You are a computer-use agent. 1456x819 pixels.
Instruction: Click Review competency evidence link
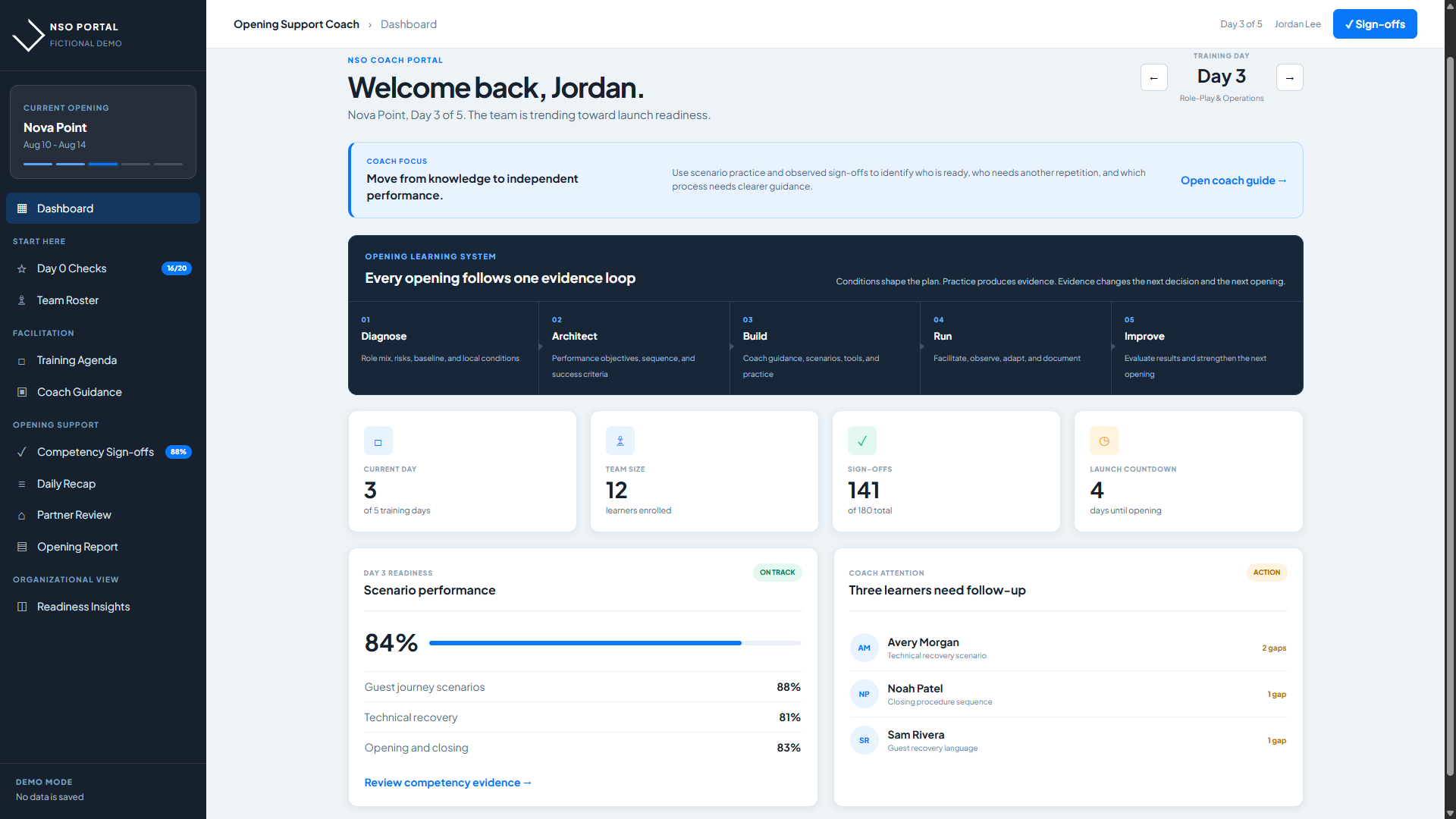[448, 783]
